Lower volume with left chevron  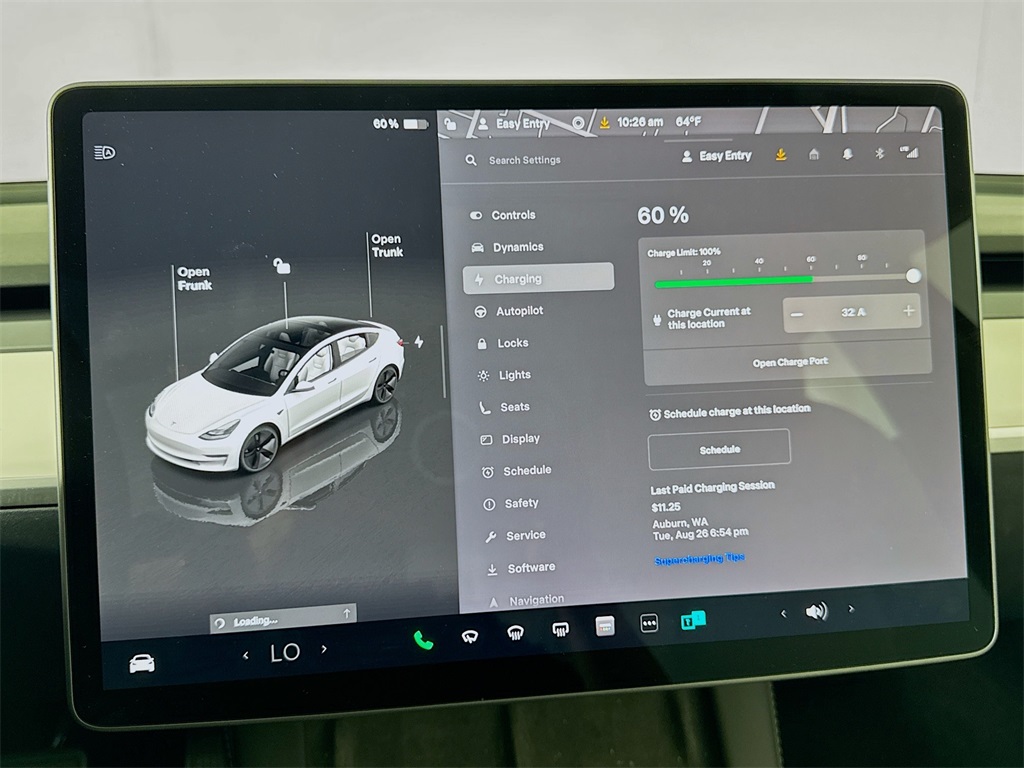pos(784,613)
